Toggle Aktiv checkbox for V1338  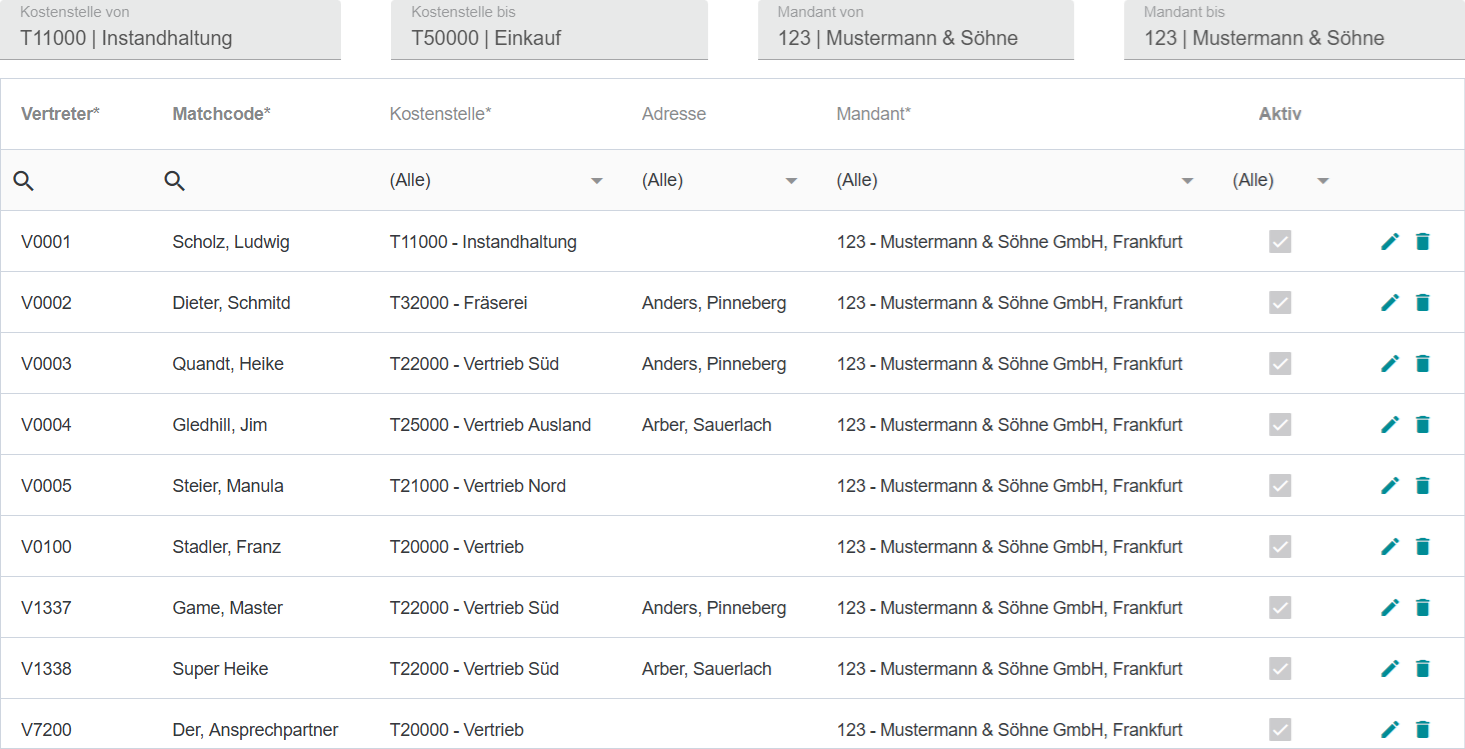pyautogui.click(x=1280, y=669)
